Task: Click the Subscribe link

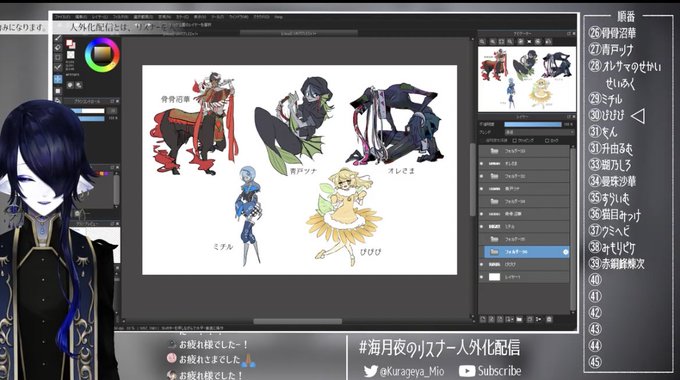Action: (499, 371)
